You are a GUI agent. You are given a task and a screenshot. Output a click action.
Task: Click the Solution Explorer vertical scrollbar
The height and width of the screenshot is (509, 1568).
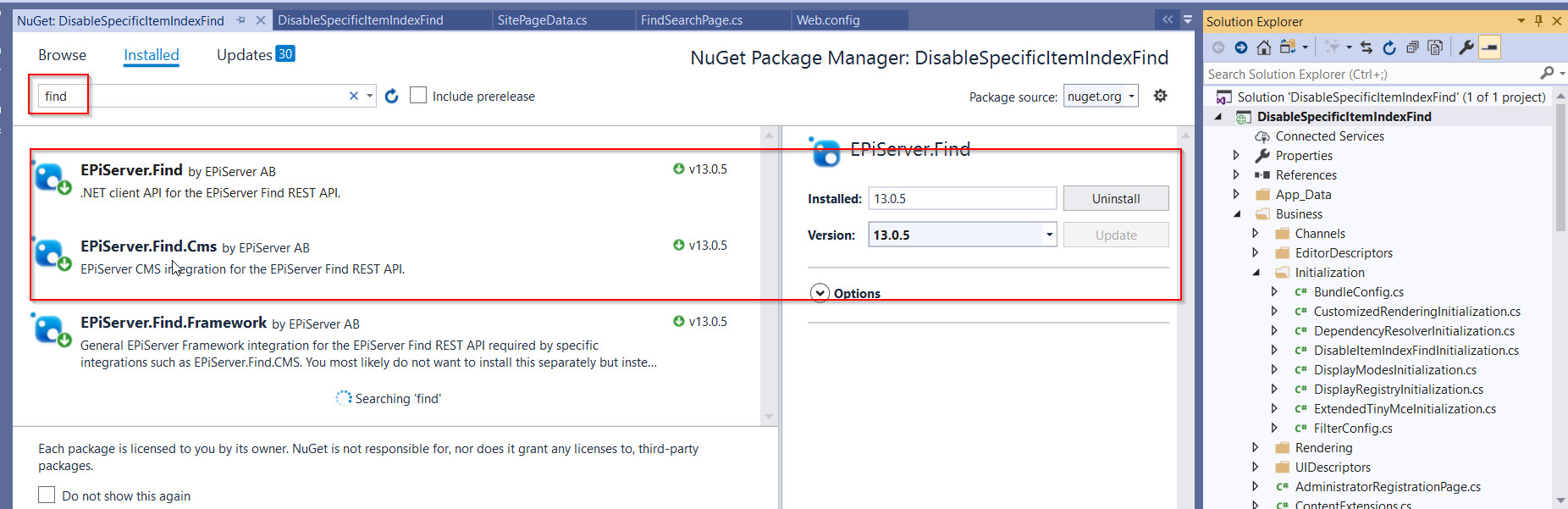1560,169
